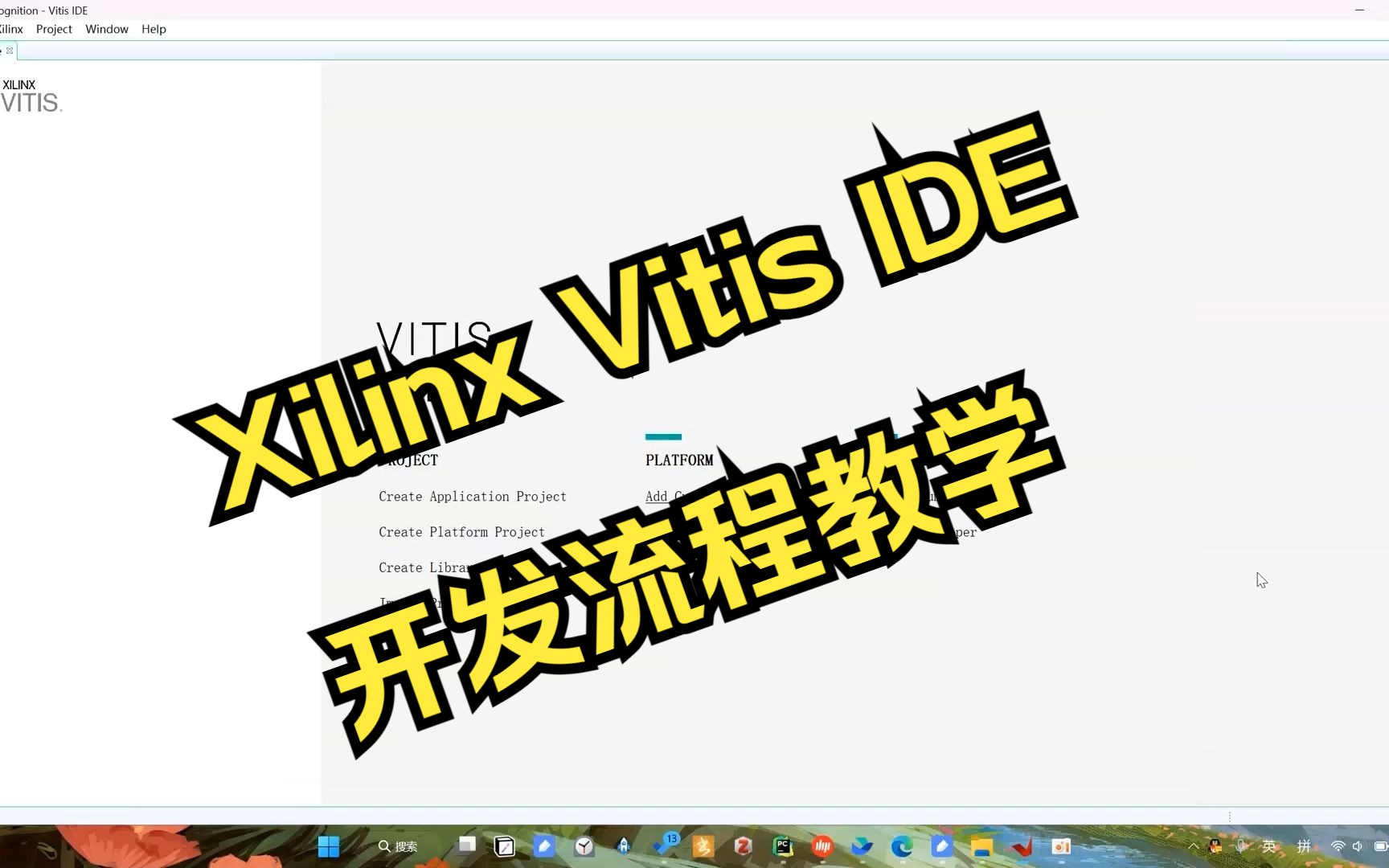Click Create Application Project link
The width and height of the screenshot is (1389, 868).
coord(473,497)
